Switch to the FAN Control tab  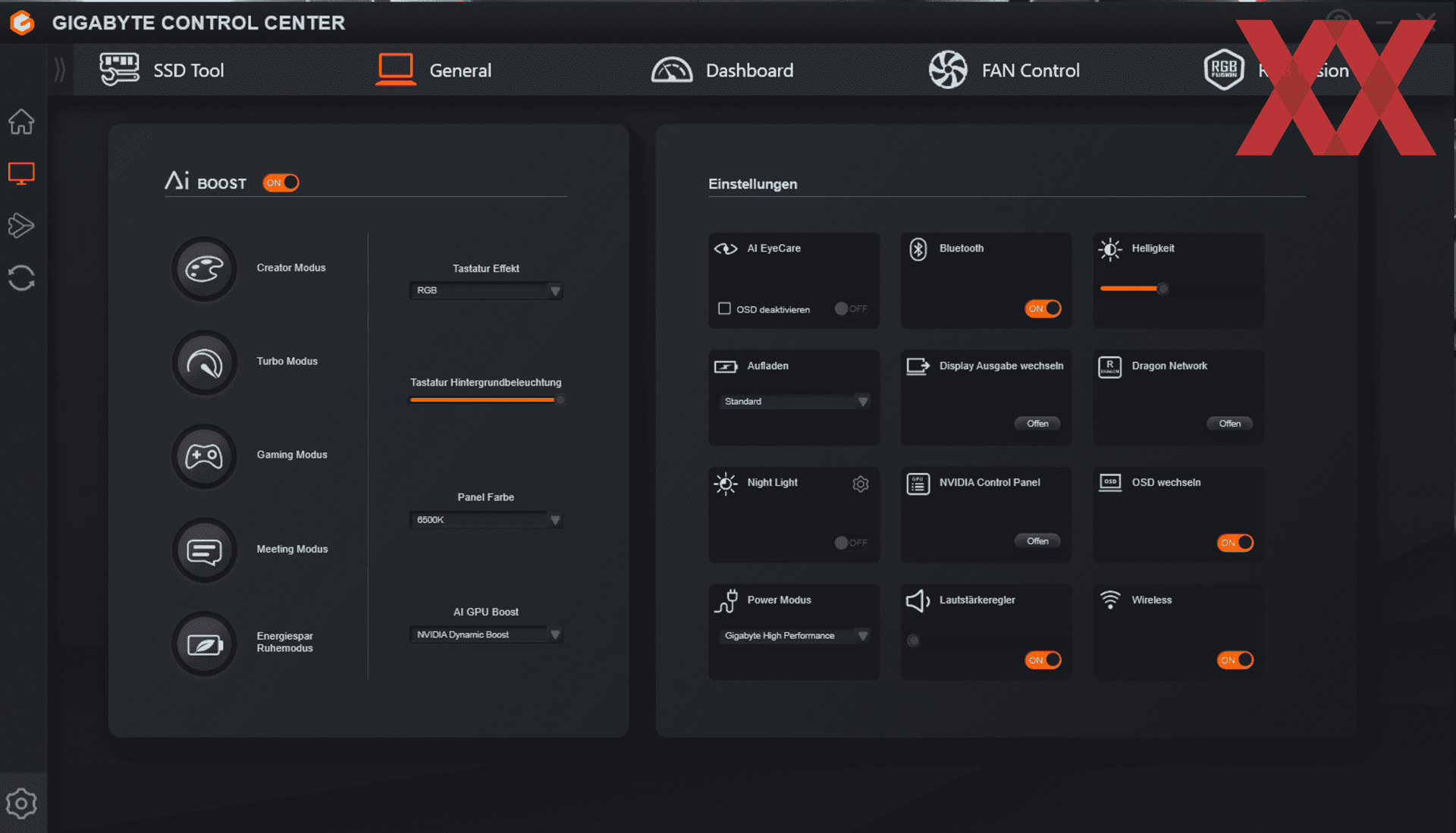coord(1004,70)
